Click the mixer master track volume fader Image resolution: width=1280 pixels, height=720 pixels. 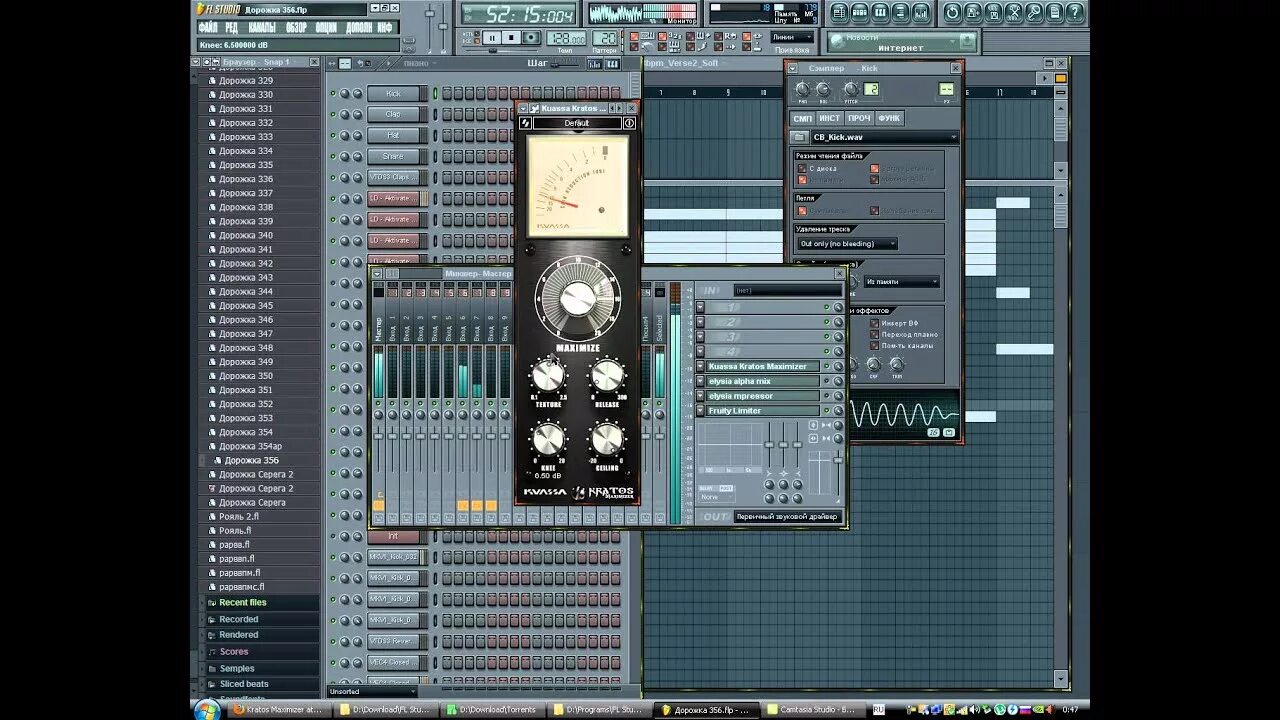379,436
